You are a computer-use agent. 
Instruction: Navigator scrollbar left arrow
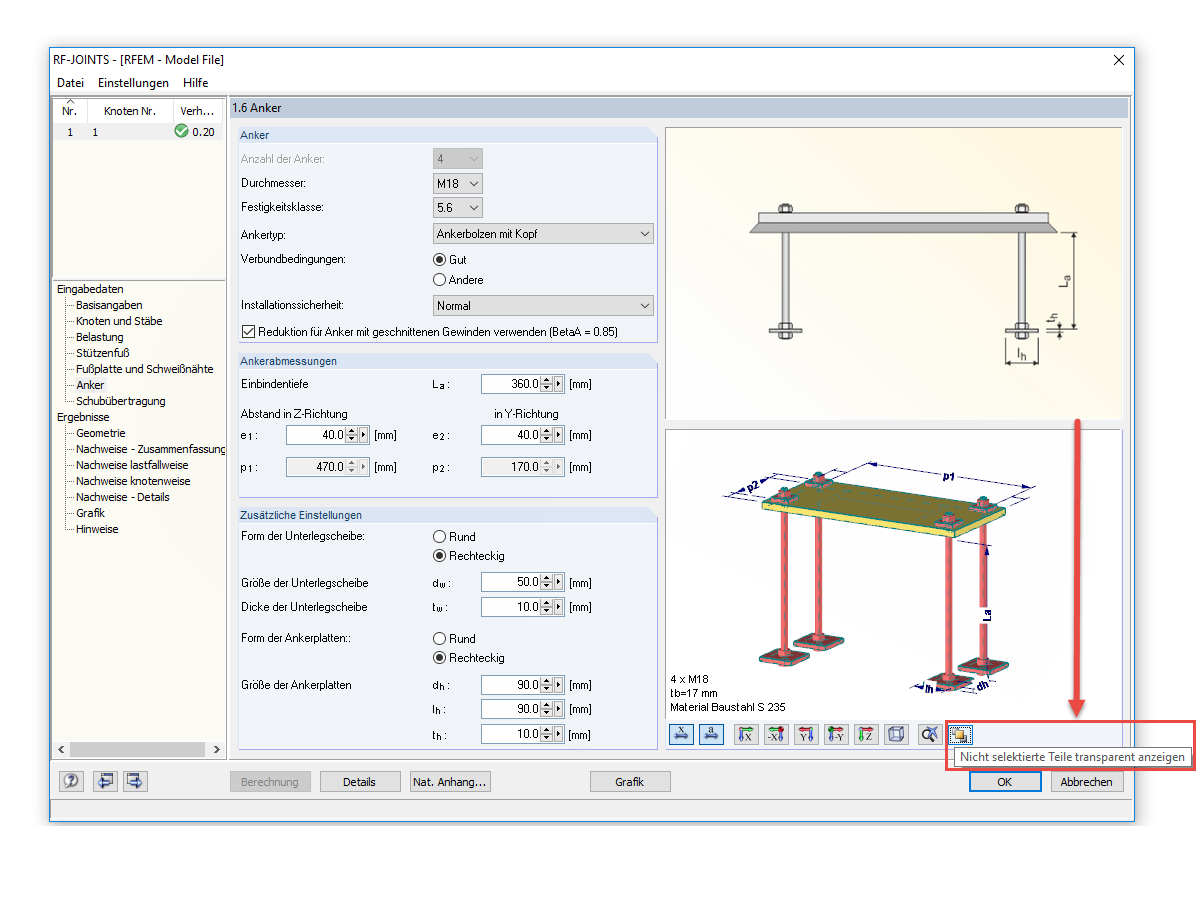[x=61, y=749]
